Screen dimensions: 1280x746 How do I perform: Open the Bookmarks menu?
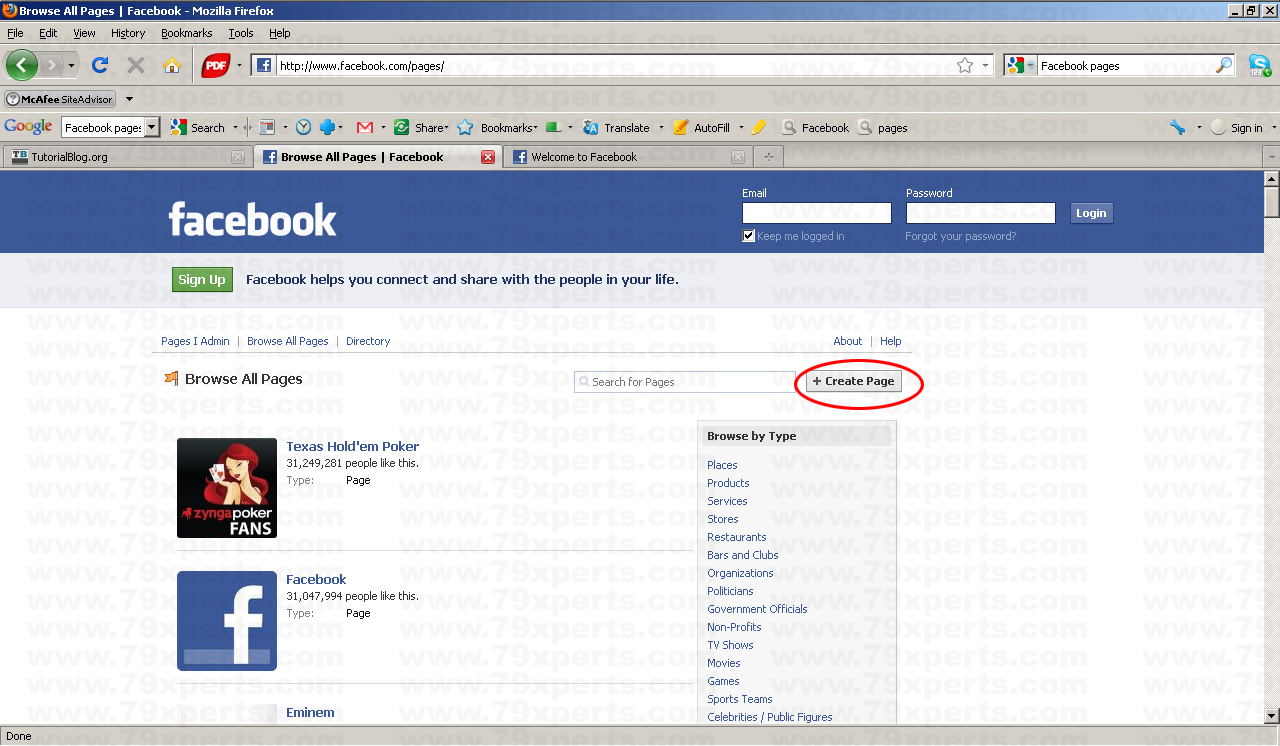click(186, 33)
